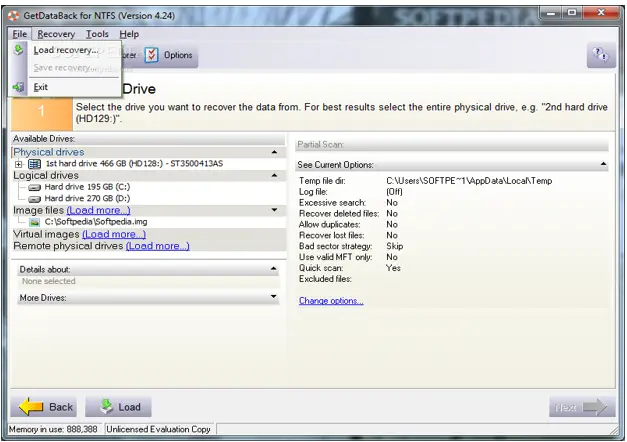This screenshot has width=627, height=442.
Task: Minimize the GetDataBack window
Action: [551, 13]
